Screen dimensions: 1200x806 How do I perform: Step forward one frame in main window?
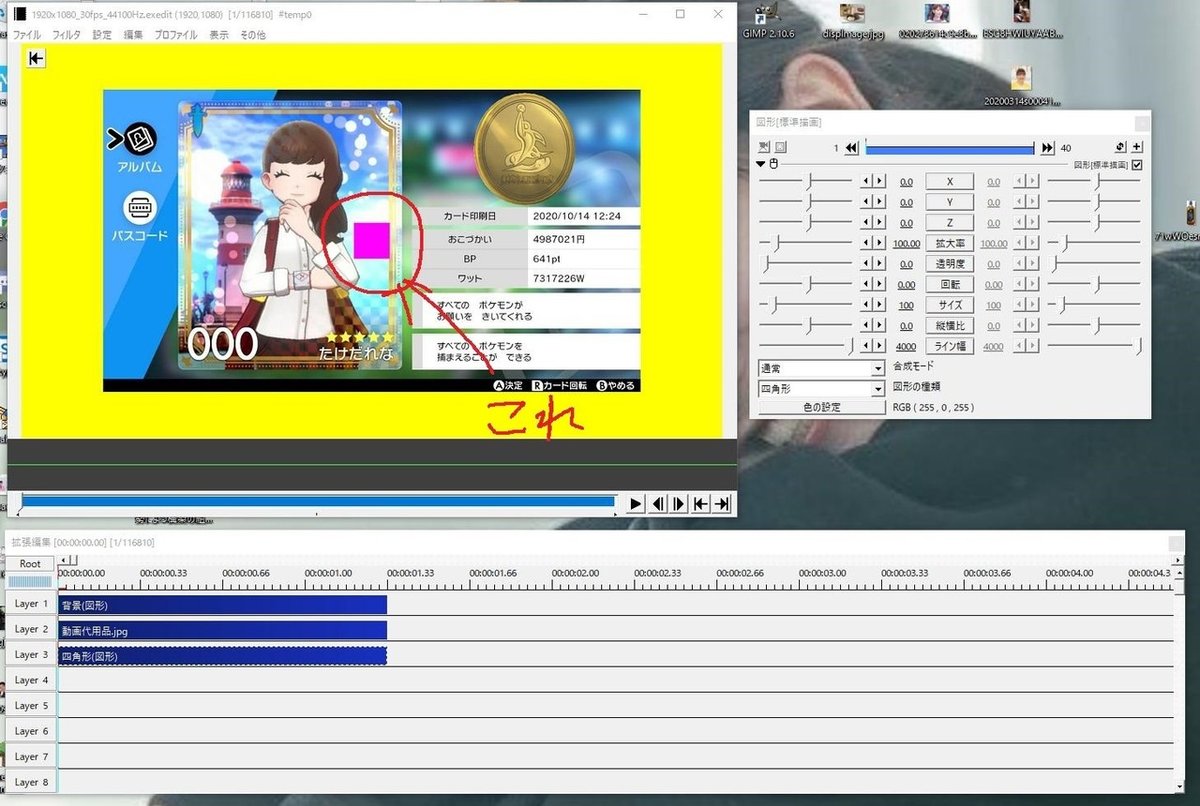[679, 503]
